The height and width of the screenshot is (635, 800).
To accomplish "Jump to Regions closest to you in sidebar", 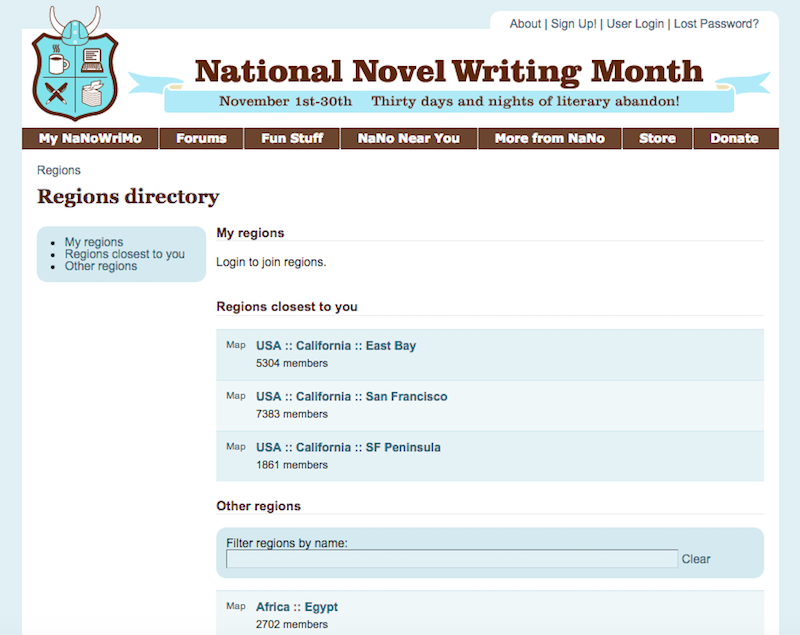I will click(x=124, y=254).
